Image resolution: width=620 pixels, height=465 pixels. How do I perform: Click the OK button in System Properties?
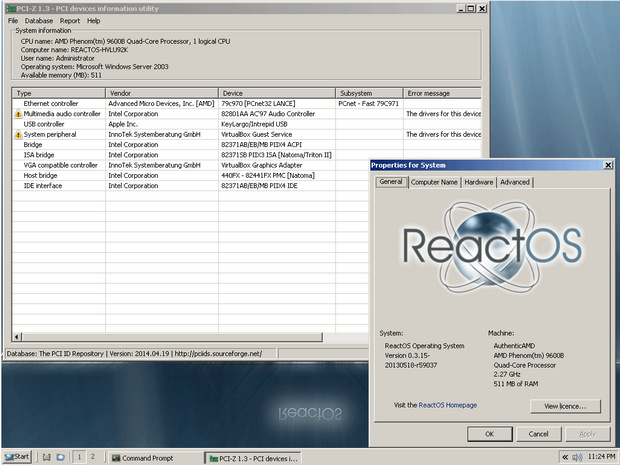(x=490, y=434)
